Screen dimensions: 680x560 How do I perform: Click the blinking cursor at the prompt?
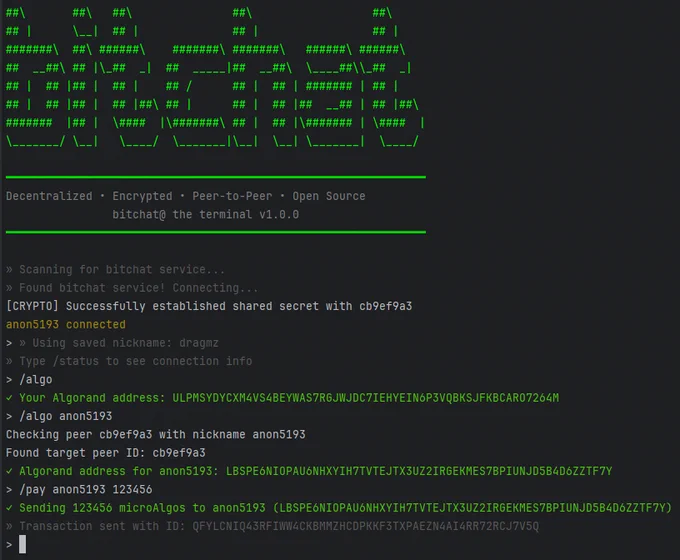coord(23,544)
